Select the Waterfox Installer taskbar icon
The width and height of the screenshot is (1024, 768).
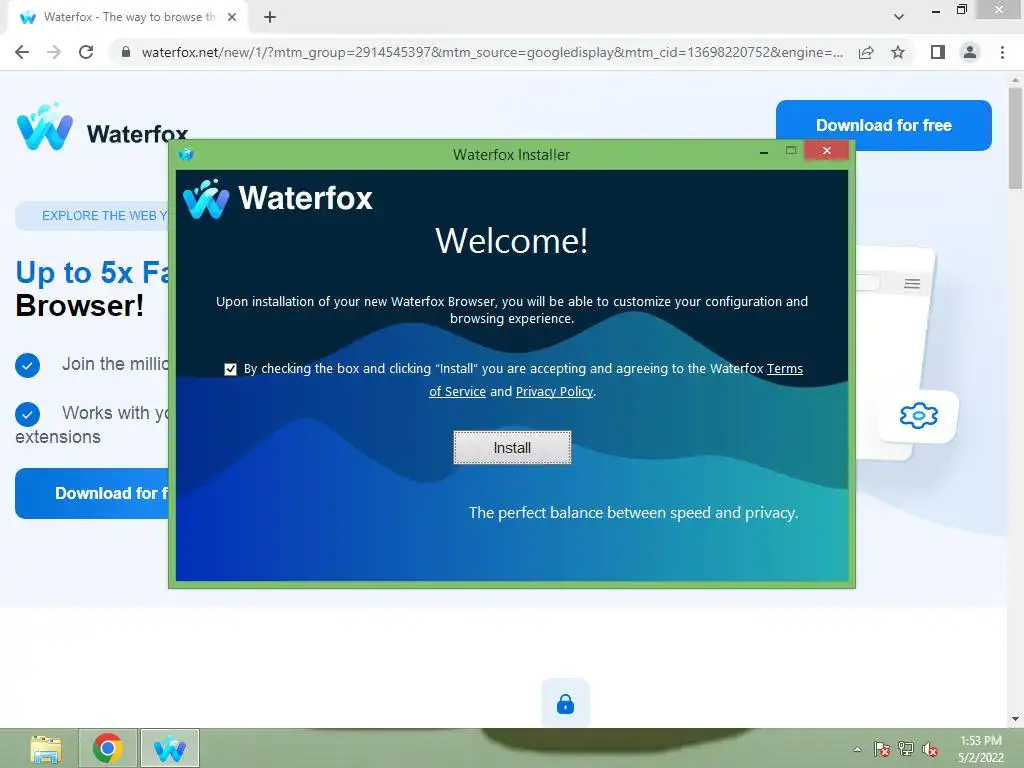pyautogui.click(x=170, y=748)
